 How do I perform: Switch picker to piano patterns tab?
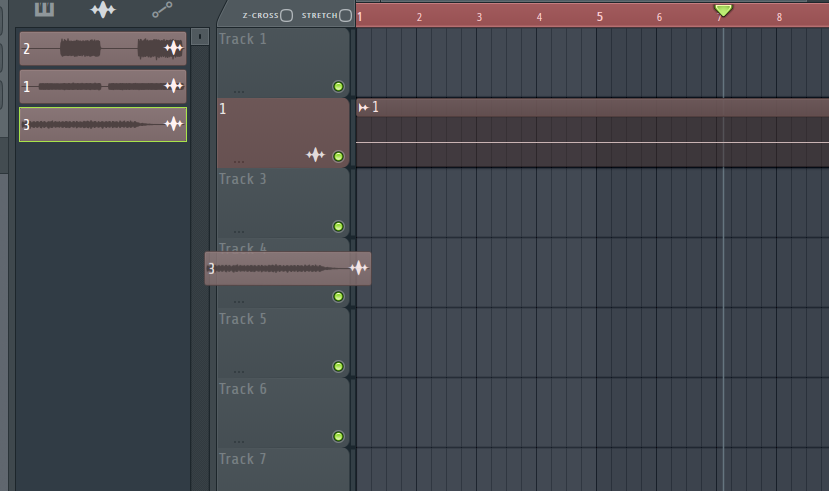point(43,10)
